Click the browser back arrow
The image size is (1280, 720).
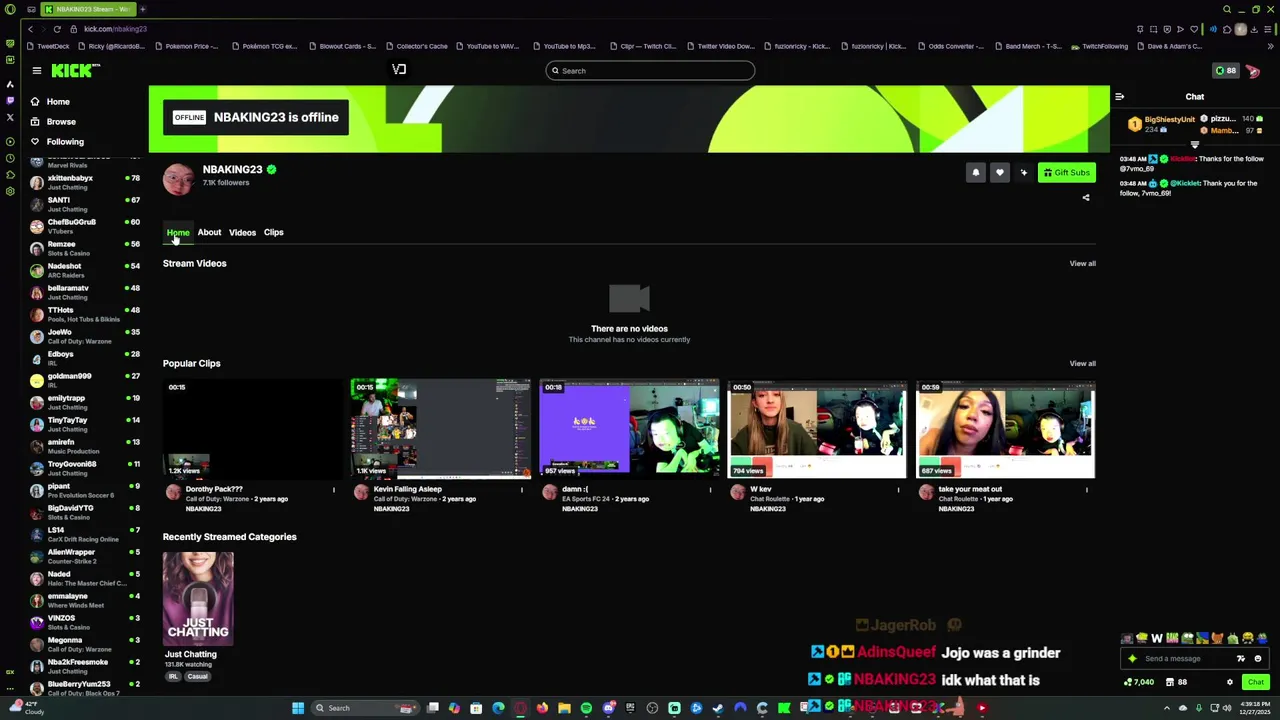(30, 29)
